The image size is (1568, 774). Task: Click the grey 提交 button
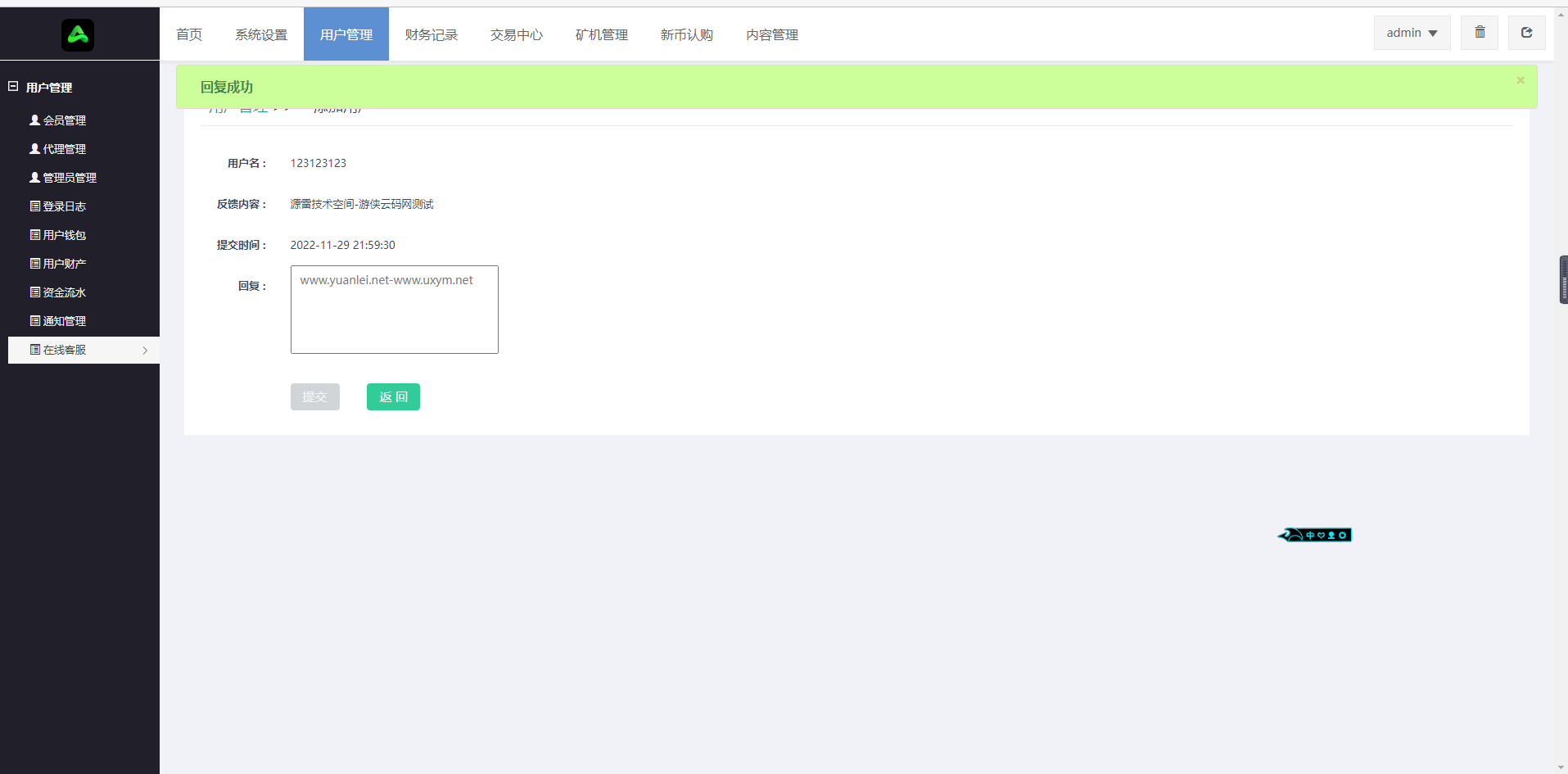point(314,397)
